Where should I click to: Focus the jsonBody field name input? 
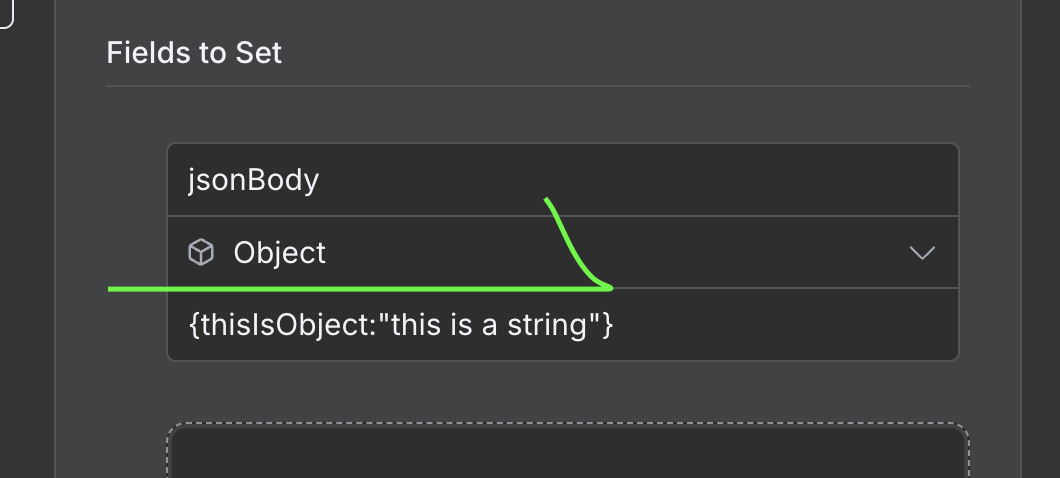tap(562, 180)
